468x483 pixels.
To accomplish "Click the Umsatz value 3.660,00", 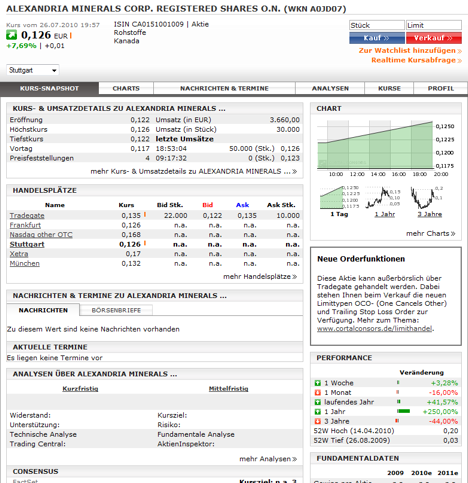I will click(x=285, y=120).
